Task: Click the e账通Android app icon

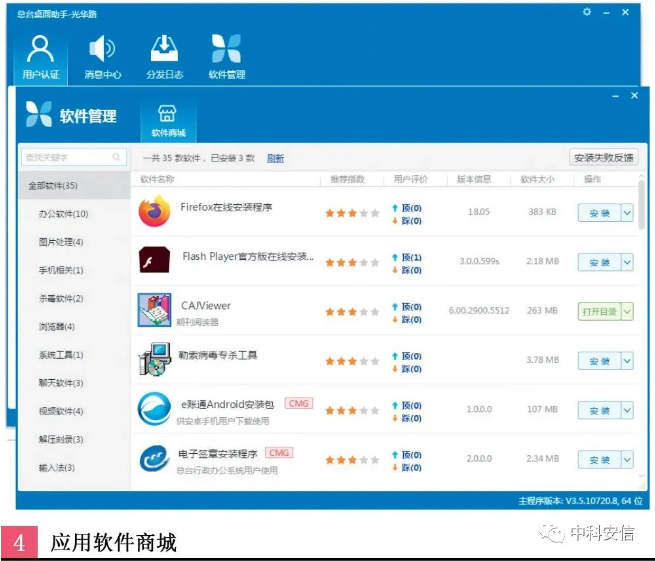Action: click(155, 408)
